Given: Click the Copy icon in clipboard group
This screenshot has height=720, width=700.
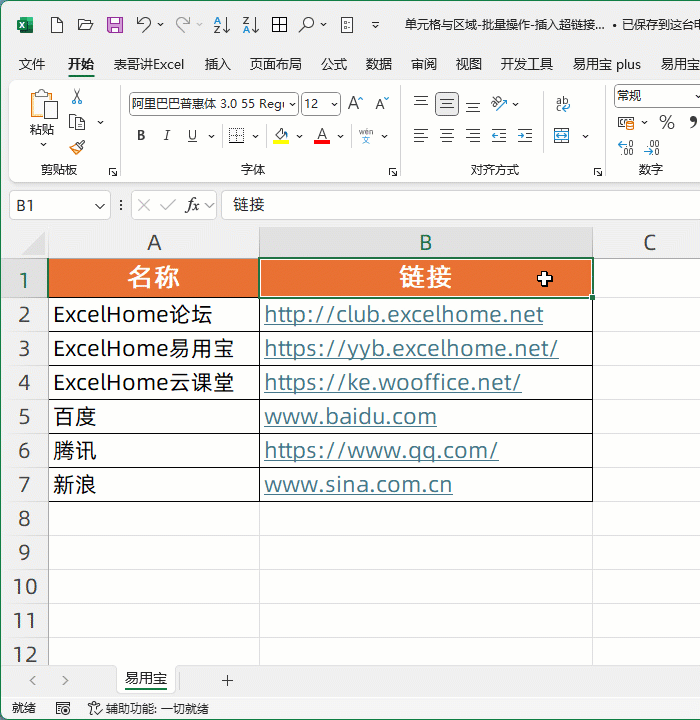Looking at the screenshot, I should [77, 123].
